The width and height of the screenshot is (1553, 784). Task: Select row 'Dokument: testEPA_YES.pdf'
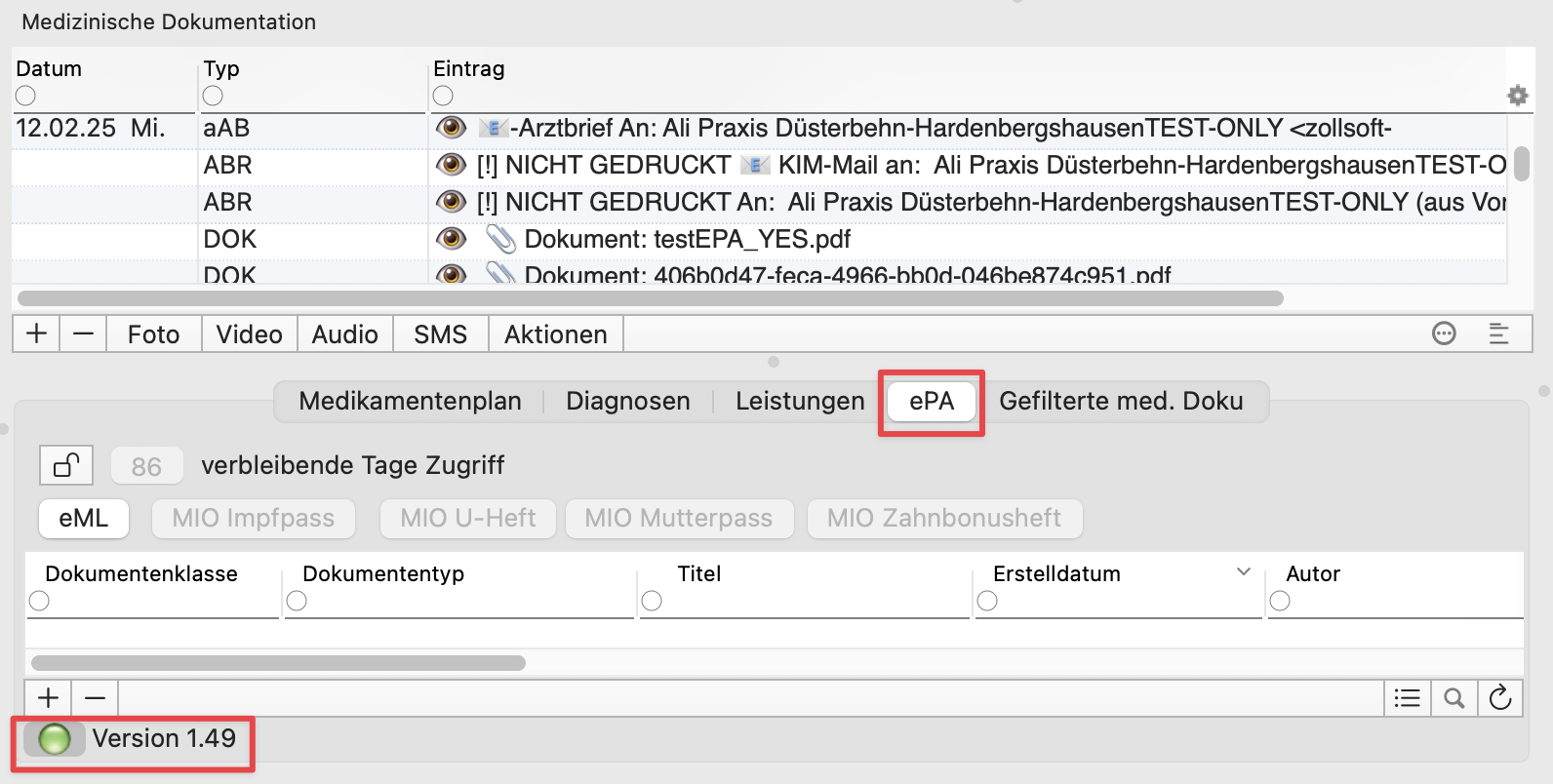point(759,239)
